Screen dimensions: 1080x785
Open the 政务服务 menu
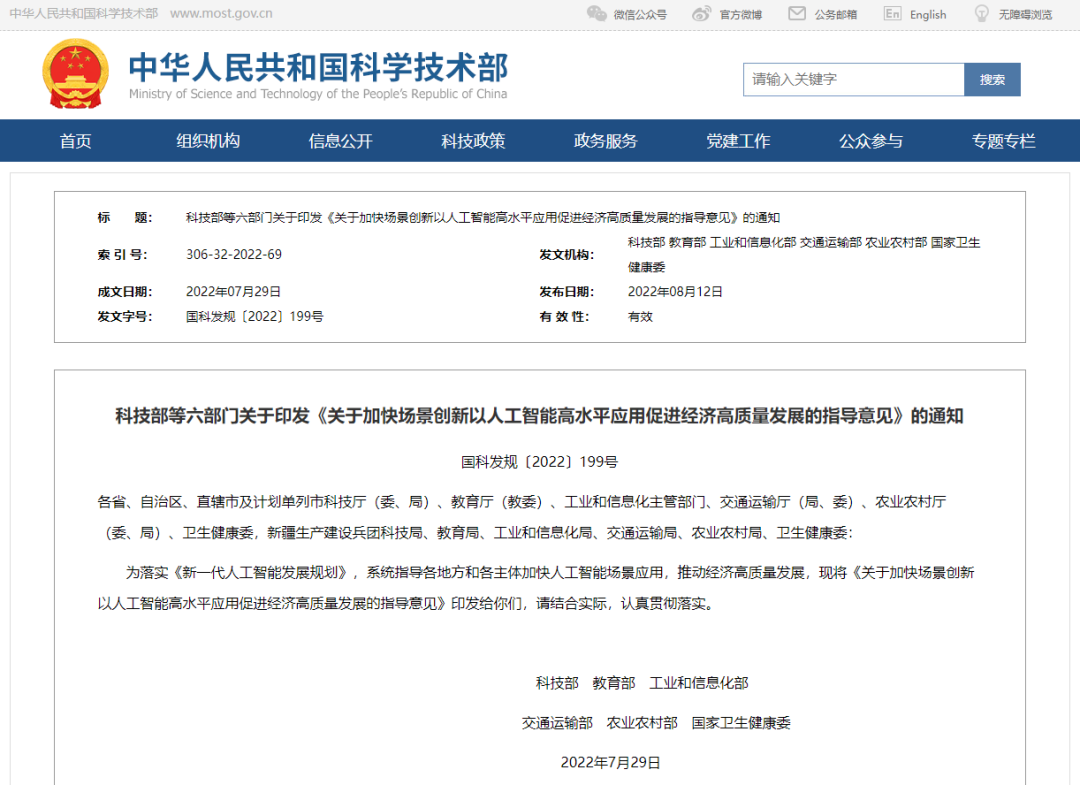[605, 141]
